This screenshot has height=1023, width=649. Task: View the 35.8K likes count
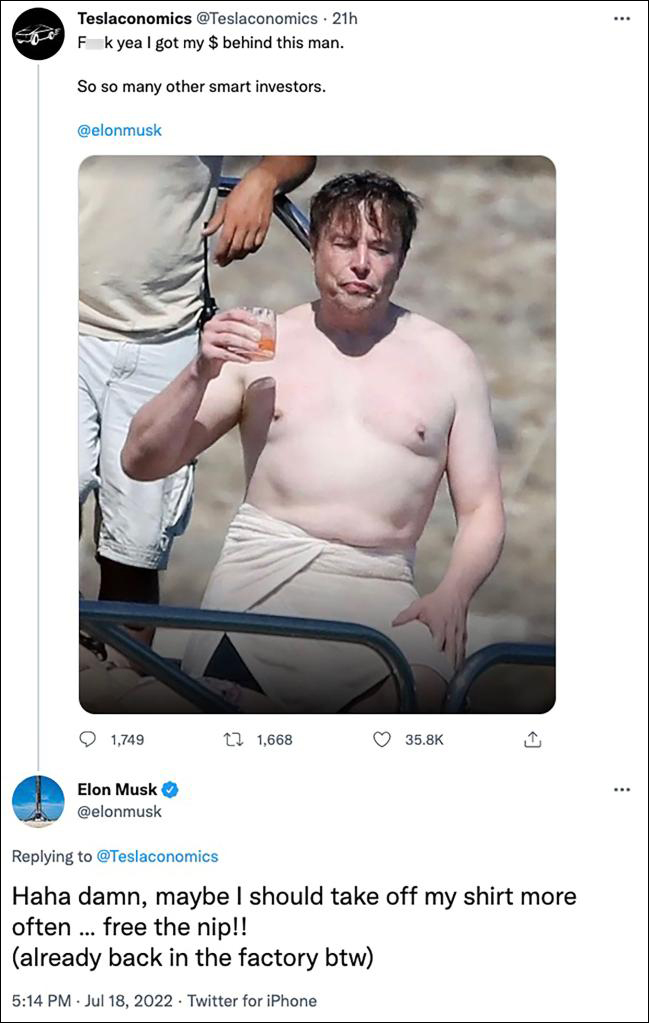(x=424, y=740)
